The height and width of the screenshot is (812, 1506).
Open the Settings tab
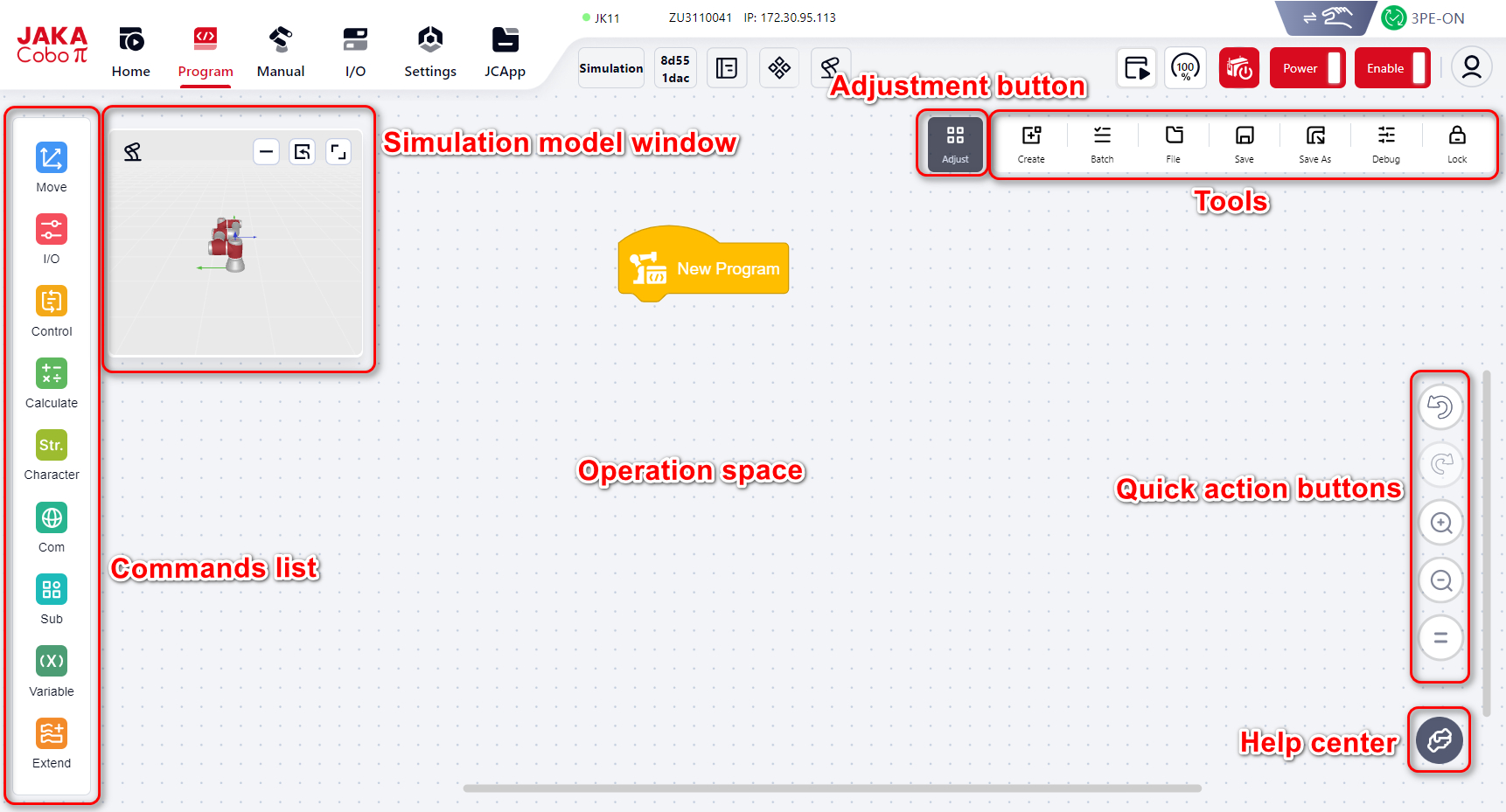tap(429, 52)
